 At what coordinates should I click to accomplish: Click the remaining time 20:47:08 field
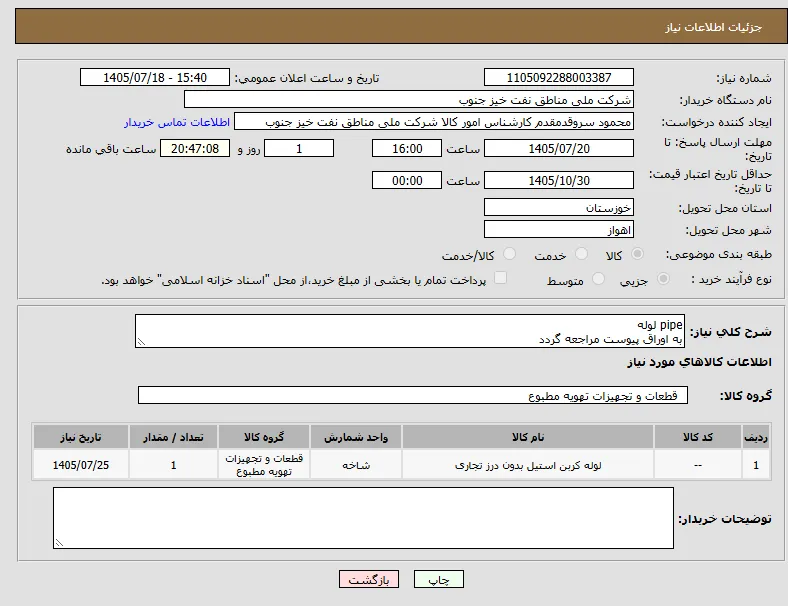[195, 149]
